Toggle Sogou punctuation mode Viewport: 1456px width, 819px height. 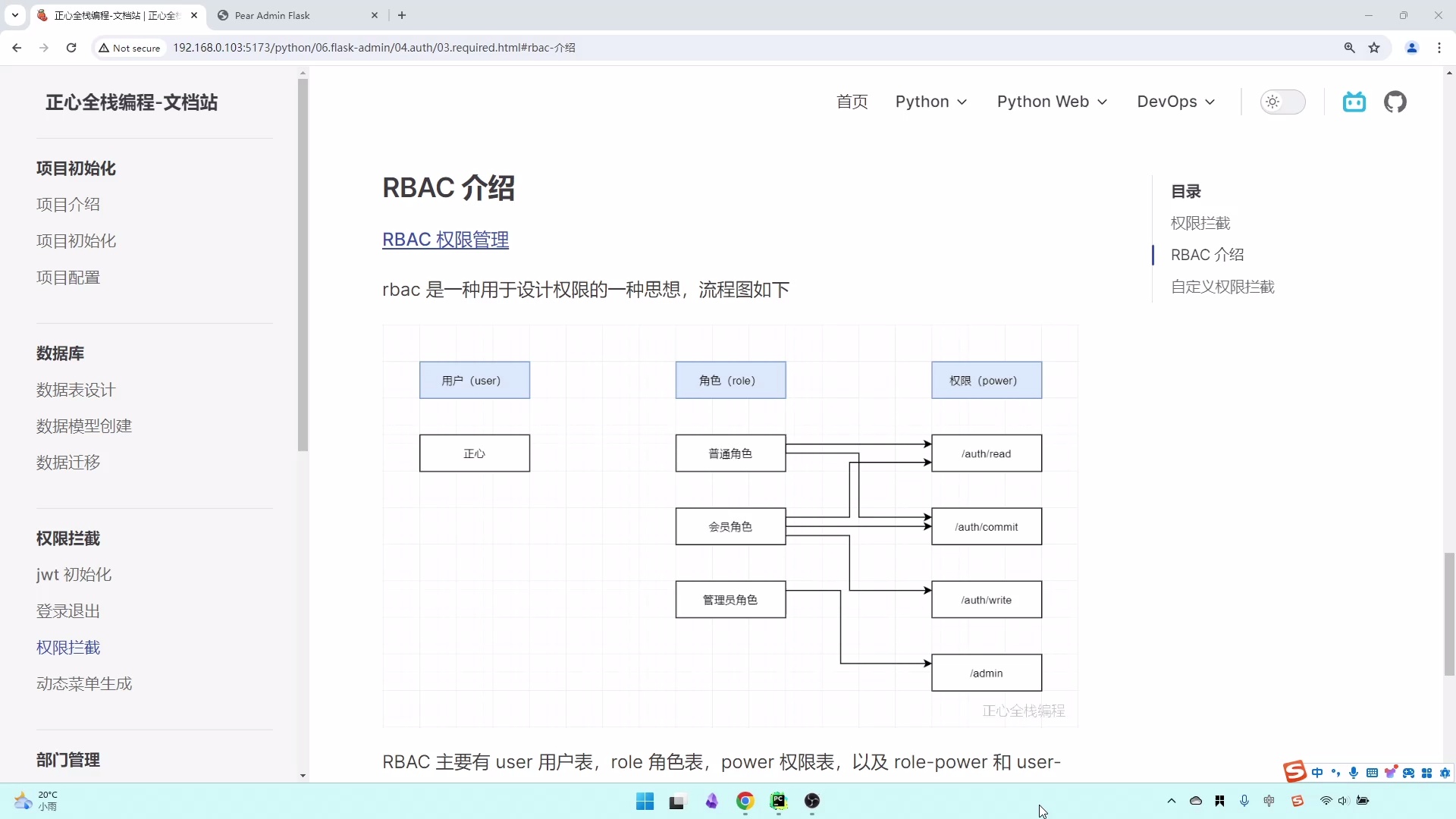(1336, 772)
